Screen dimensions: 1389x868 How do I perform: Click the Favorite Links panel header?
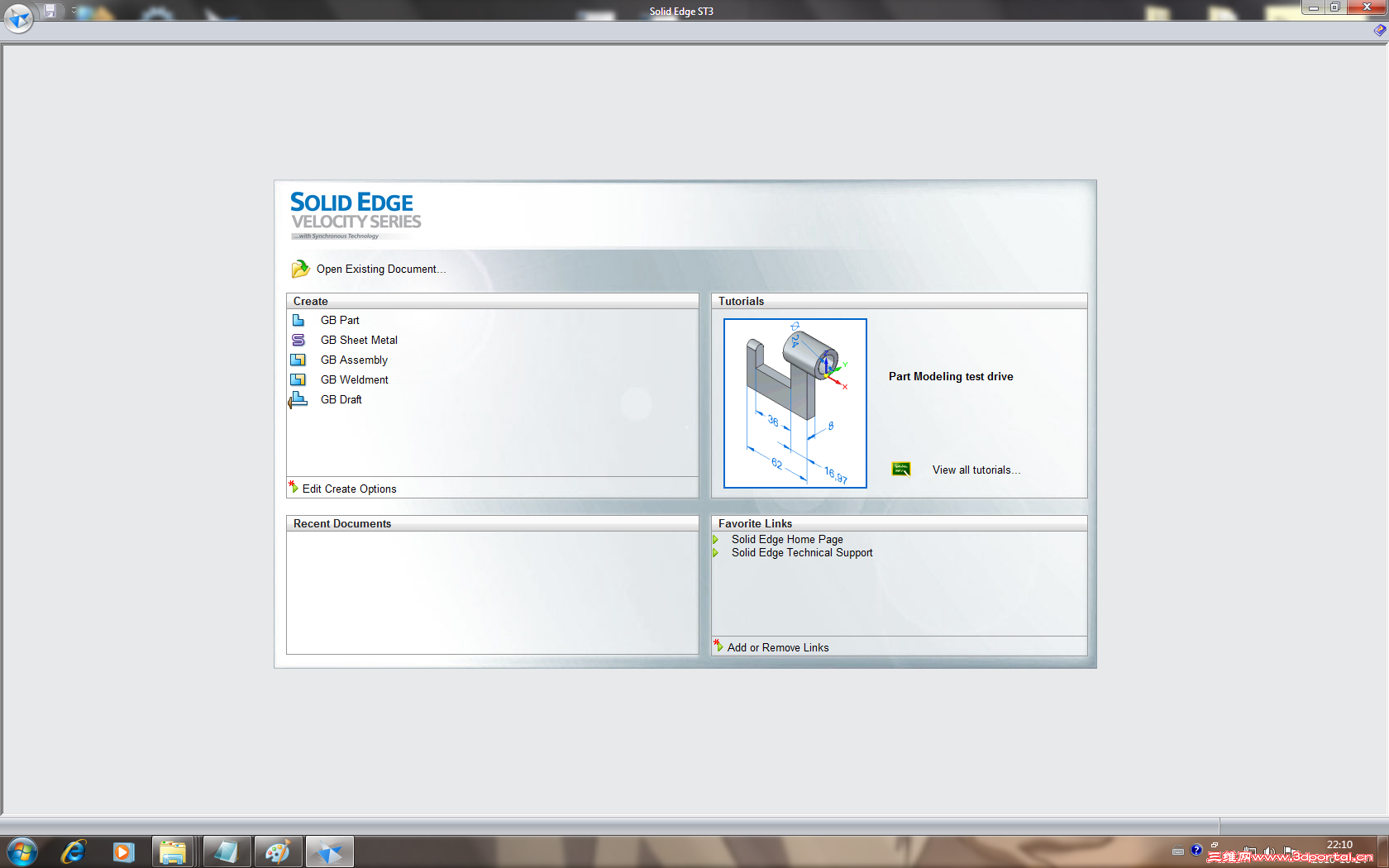[x=900, y=524]
